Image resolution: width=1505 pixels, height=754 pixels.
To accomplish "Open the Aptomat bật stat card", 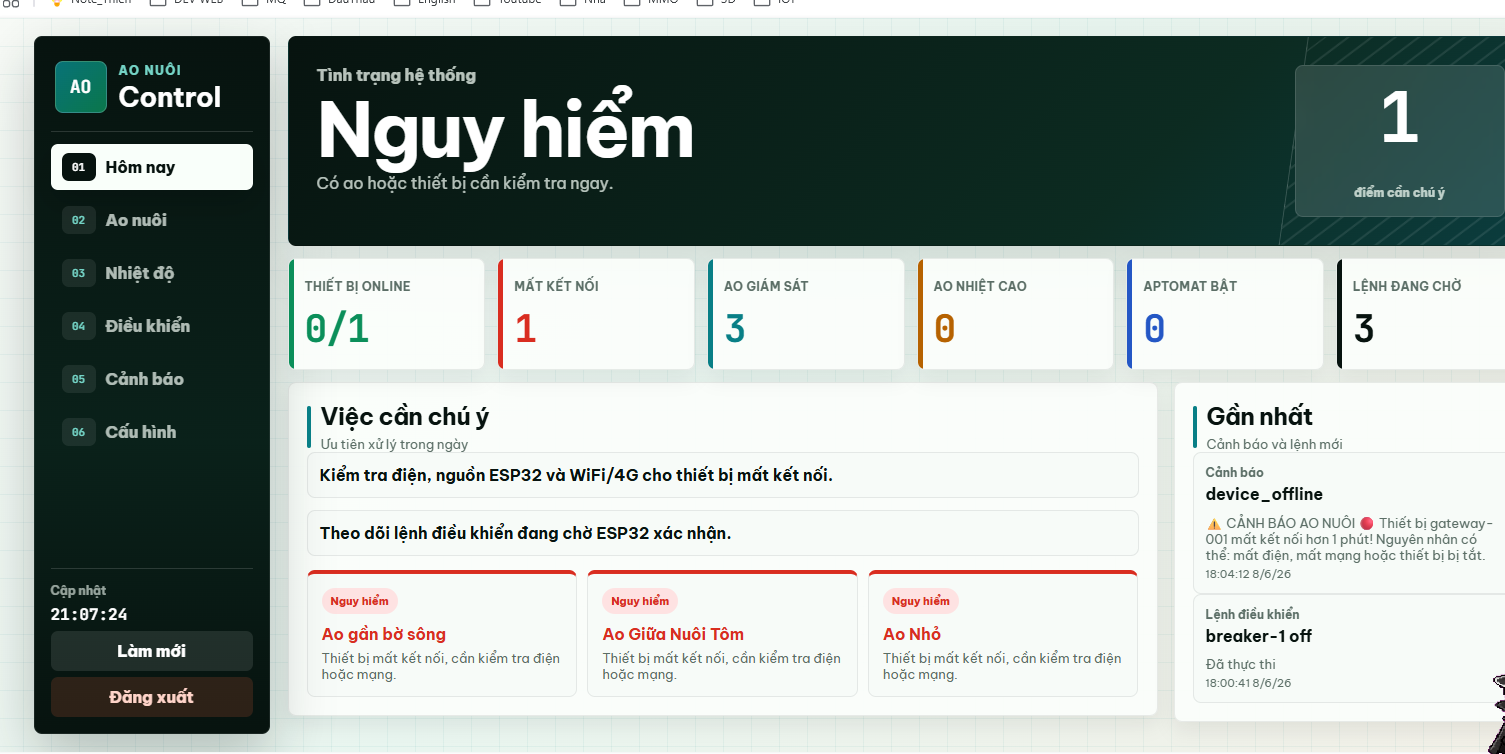I will [1225, 314].
